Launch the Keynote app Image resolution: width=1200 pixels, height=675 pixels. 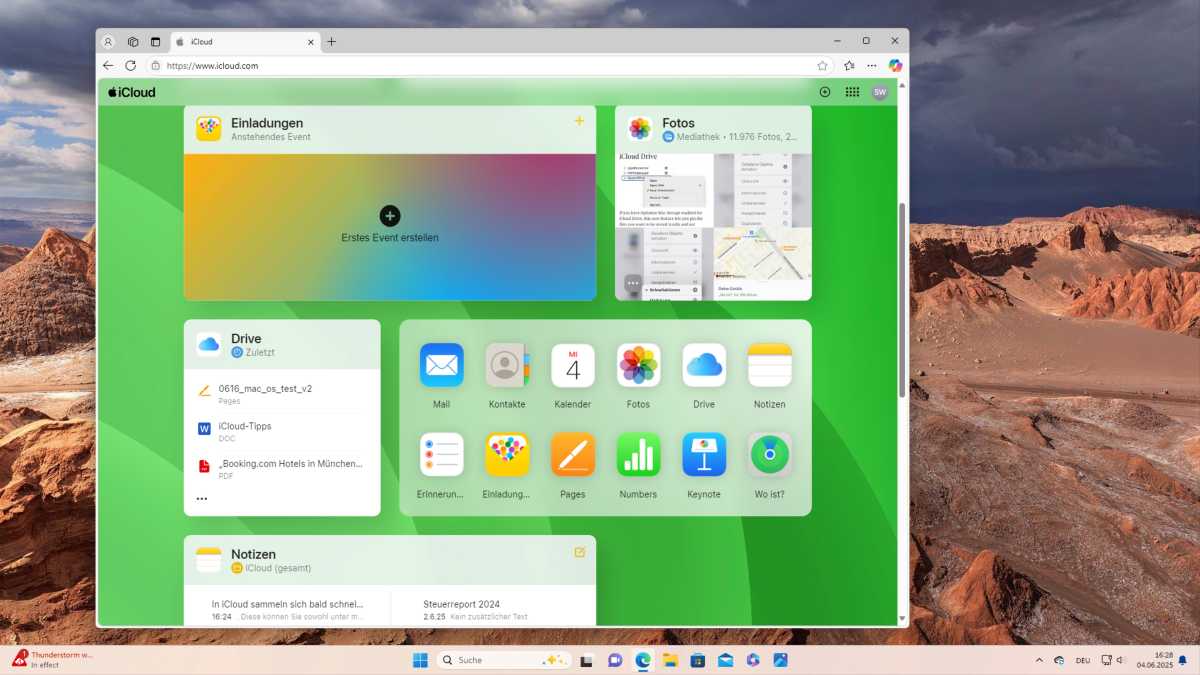(x=704, y=454)
